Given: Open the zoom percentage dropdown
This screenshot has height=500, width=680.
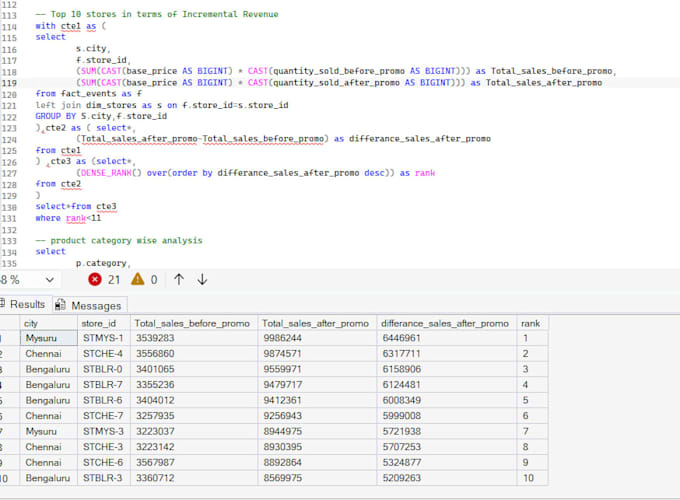Looking at the screenshot, I should pos(49,280).
